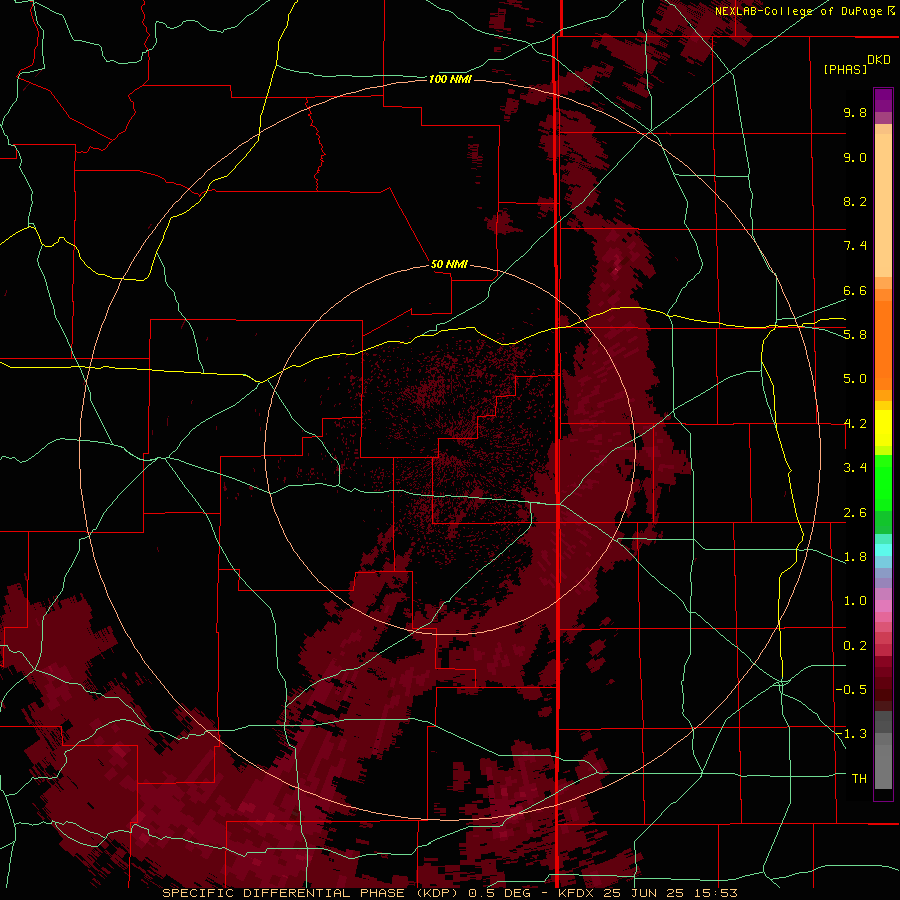Screen dimensions: 900x900
Task: Click the 9.8 value on the color scale
Action: 855,112
